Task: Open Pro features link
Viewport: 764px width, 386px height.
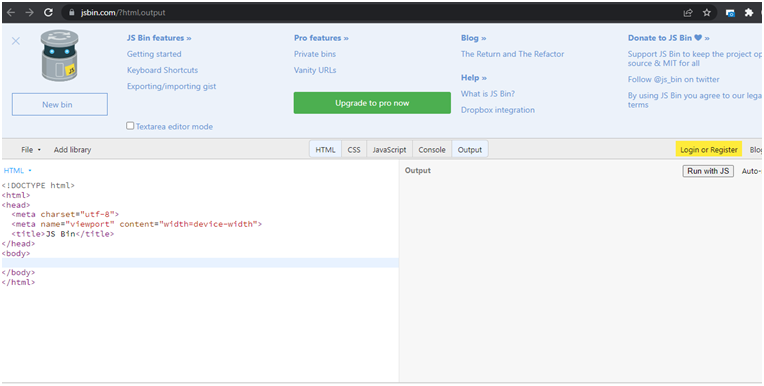Action: [x=322, y=38]
